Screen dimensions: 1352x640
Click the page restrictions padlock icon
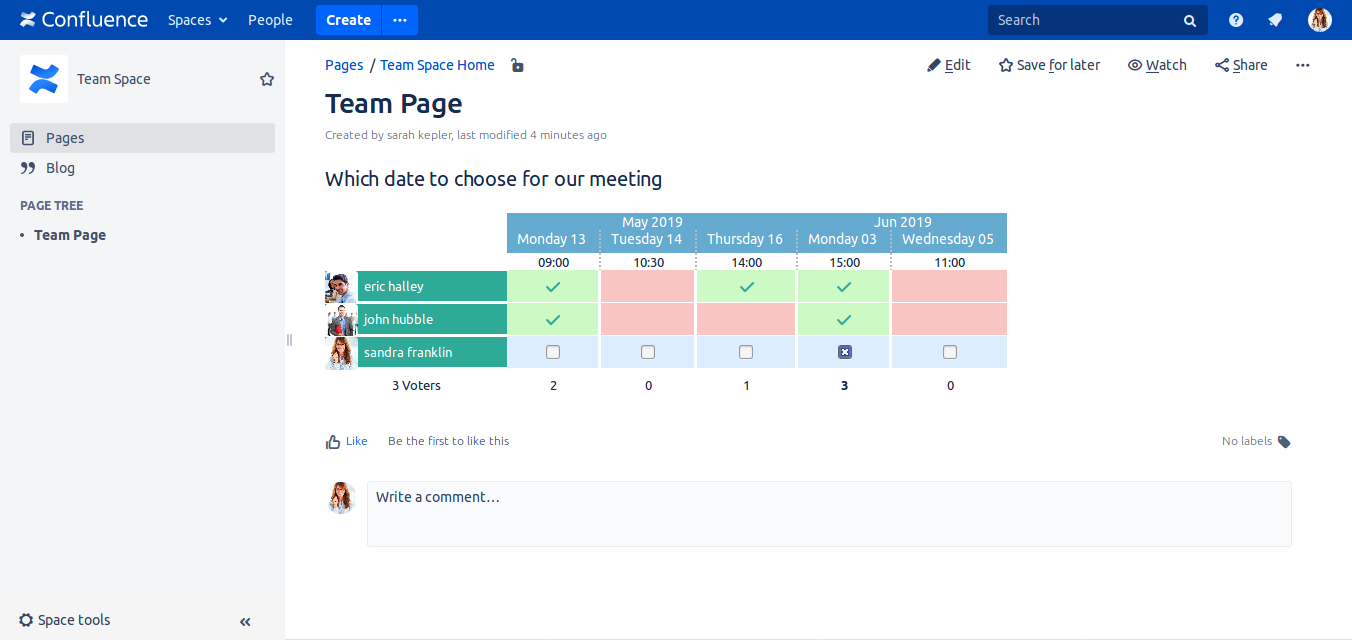click(517, 66)
